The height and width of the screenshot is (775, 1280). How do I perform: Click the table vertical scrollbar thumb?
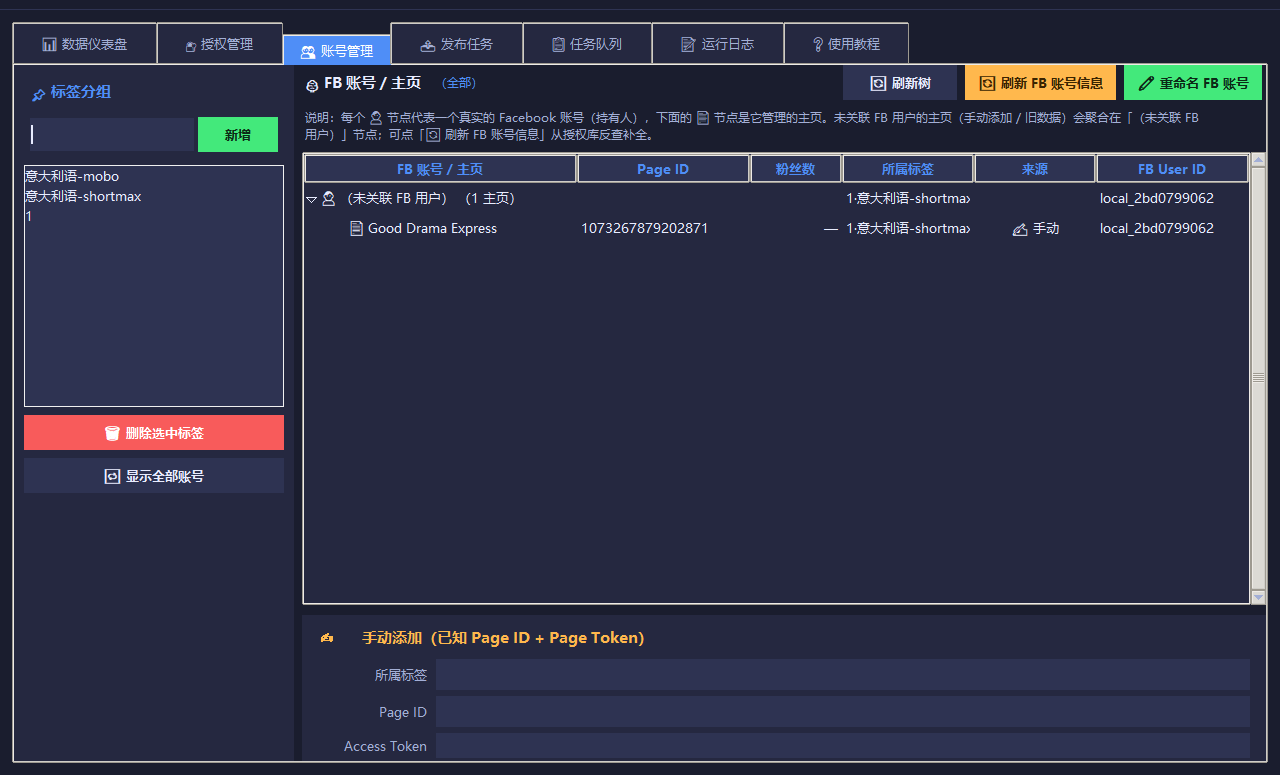pos(1258,378)
